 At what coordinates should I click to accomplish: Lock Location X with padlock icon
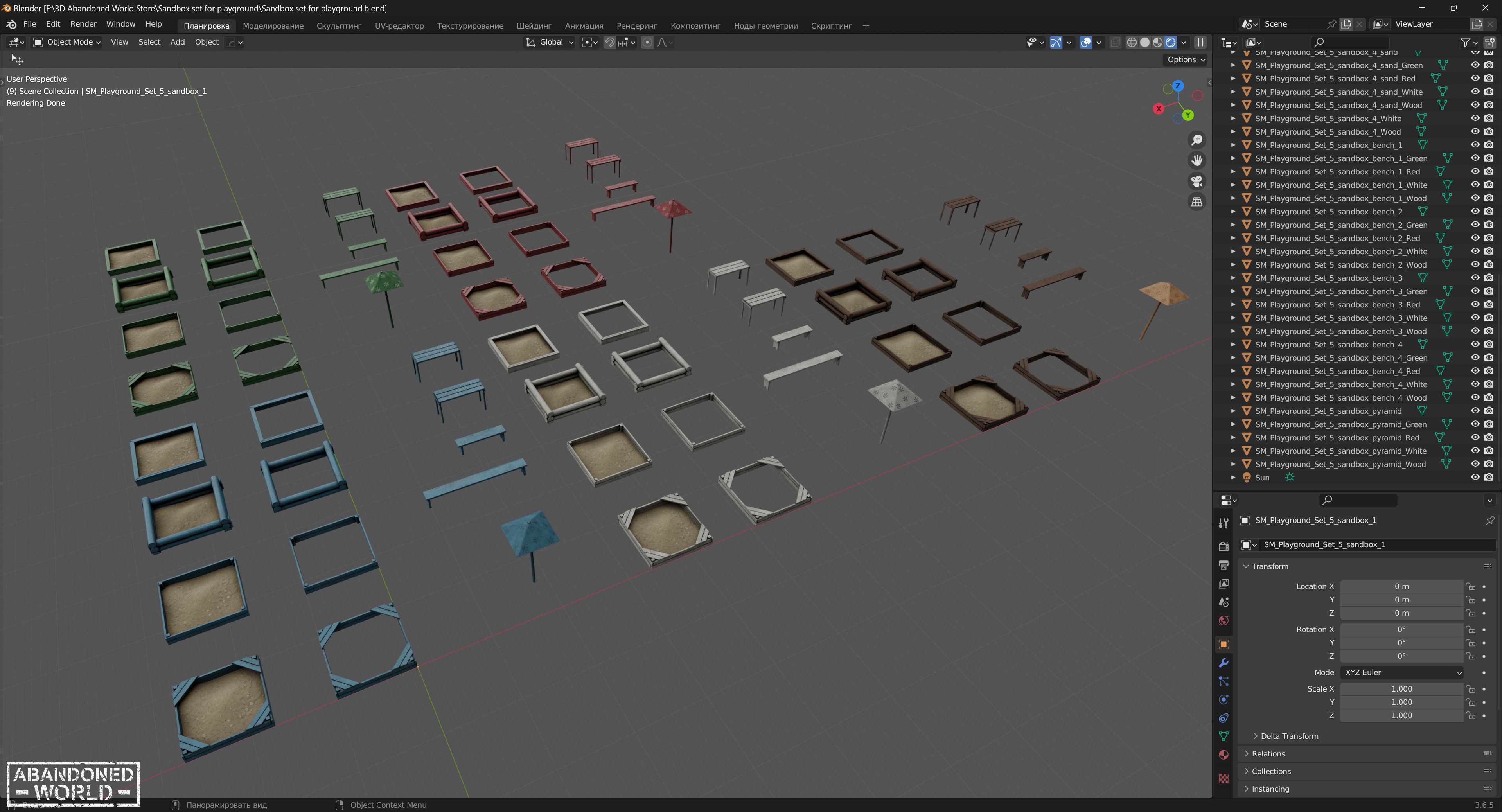pyautogui.click(x=1471, y=586)
